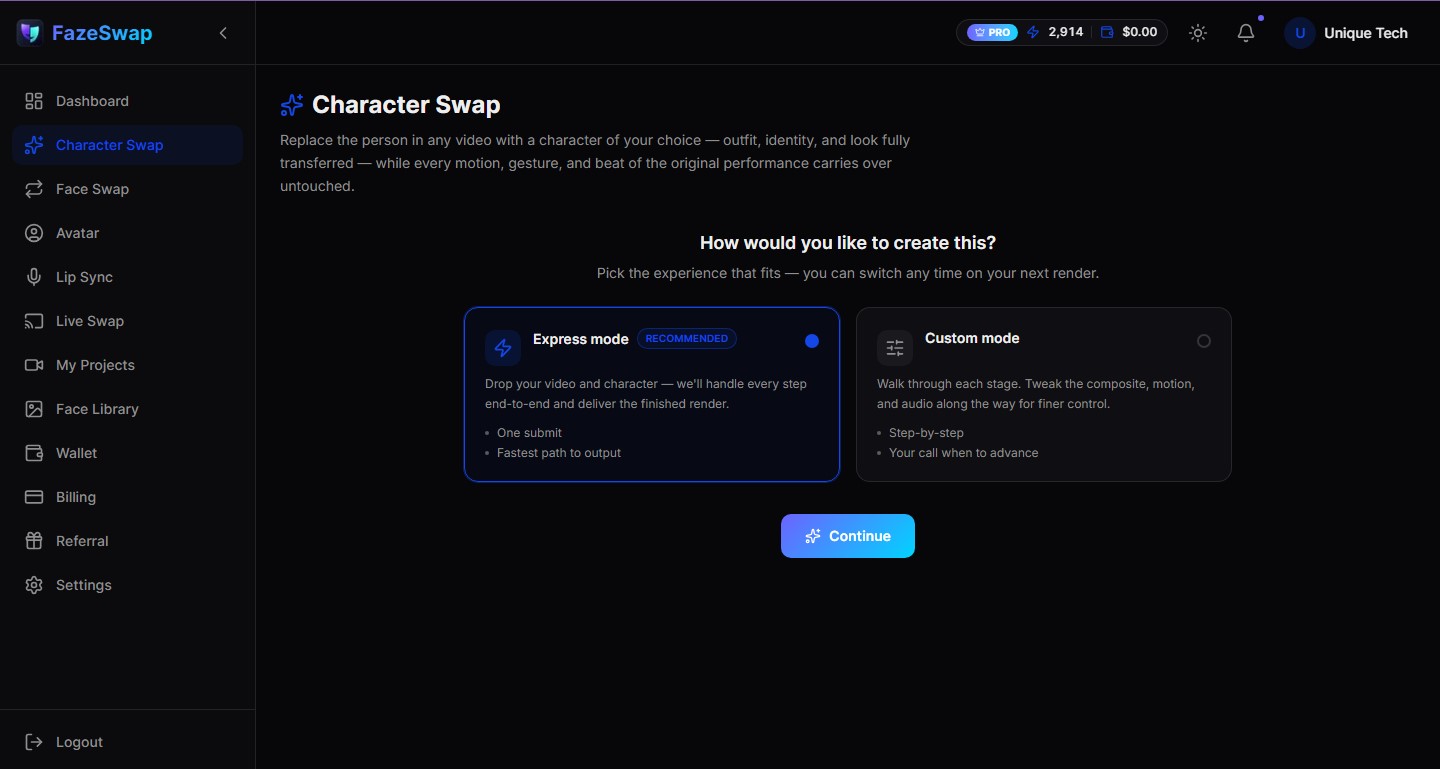Click the FazeSwap brand name
Viewport: 1440px width, 769px height.
(102, 33)
